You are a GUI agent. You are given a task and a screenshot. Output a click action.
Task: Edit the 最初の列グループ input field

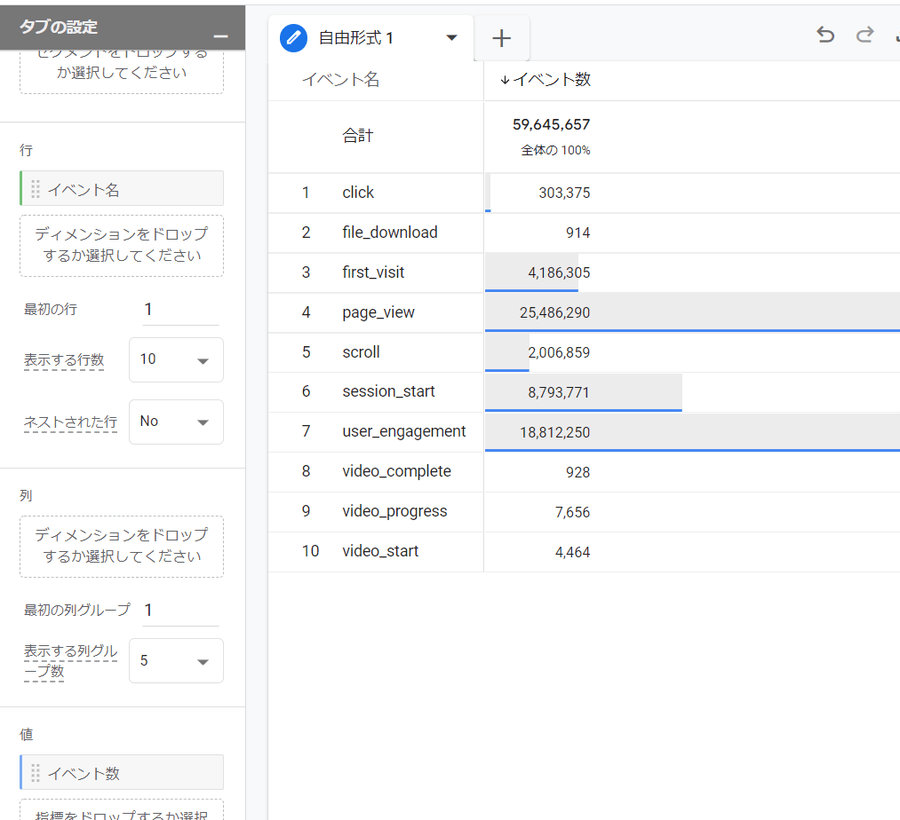click(x=180, y=610)
